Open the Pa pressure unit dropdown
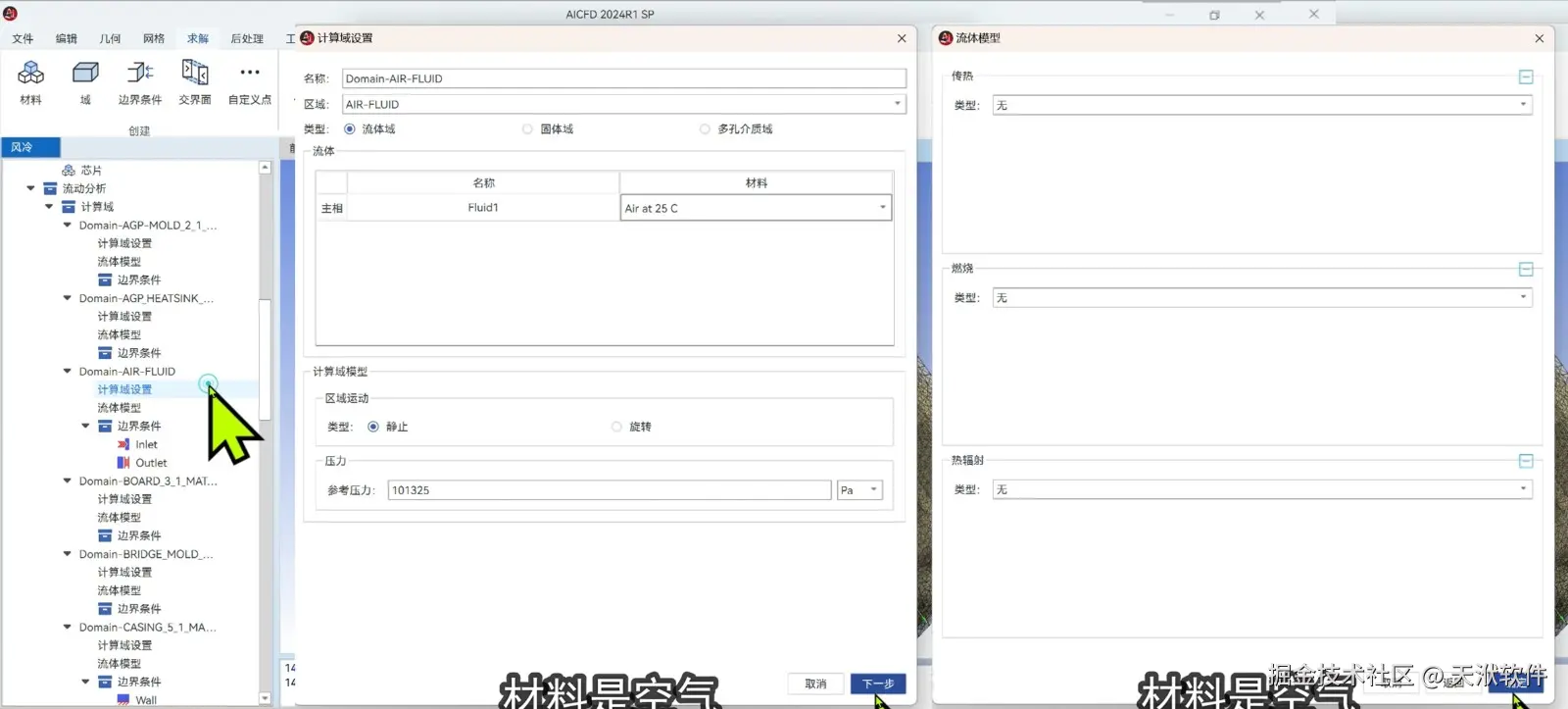Screen dimensions: 1568x709 pyautogui.click(x=859, y=490)
